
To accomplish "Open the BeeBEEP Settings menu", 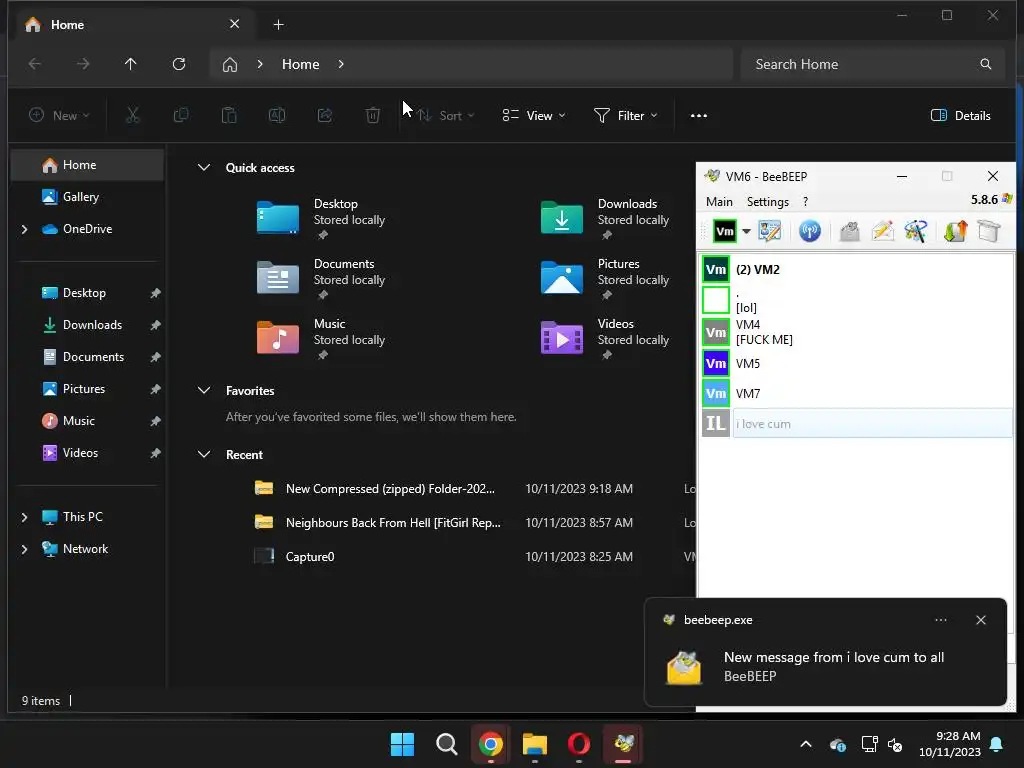I will click(767, 202).
